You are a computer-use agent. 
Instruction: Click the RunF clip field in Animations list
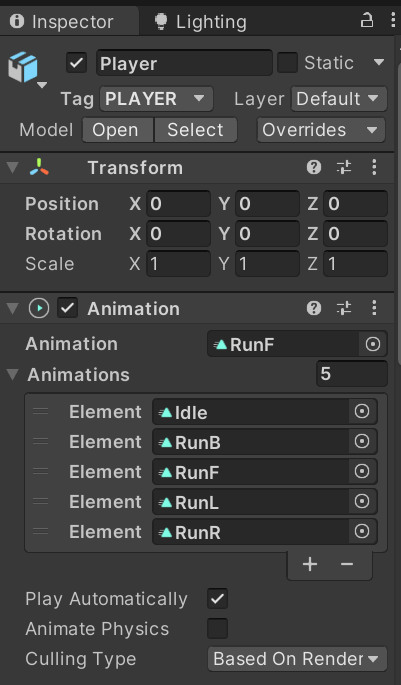tap(251, 472)
